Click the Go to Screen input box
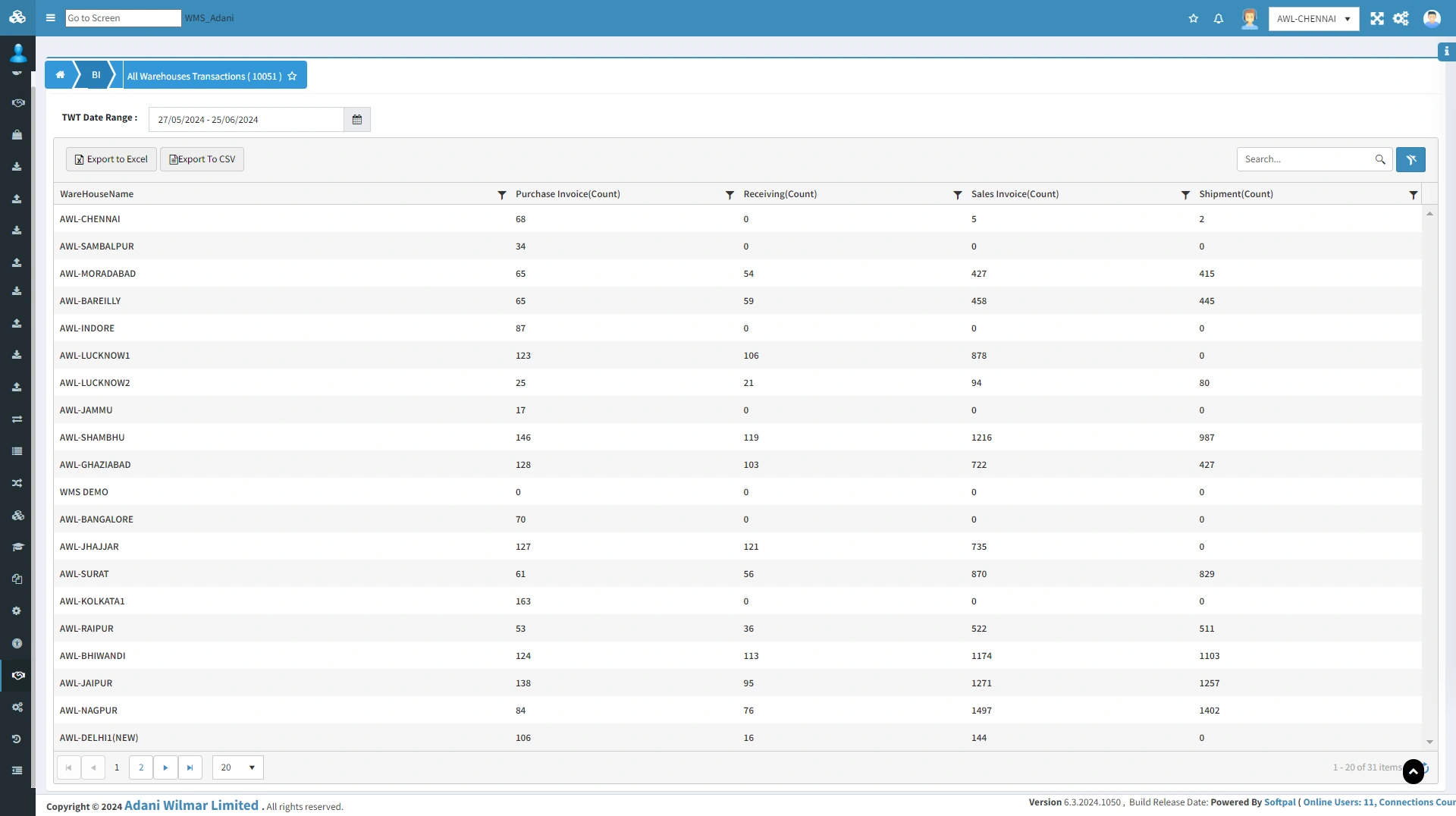Screen dimensions: 1456x816 (x=123, y=18)
